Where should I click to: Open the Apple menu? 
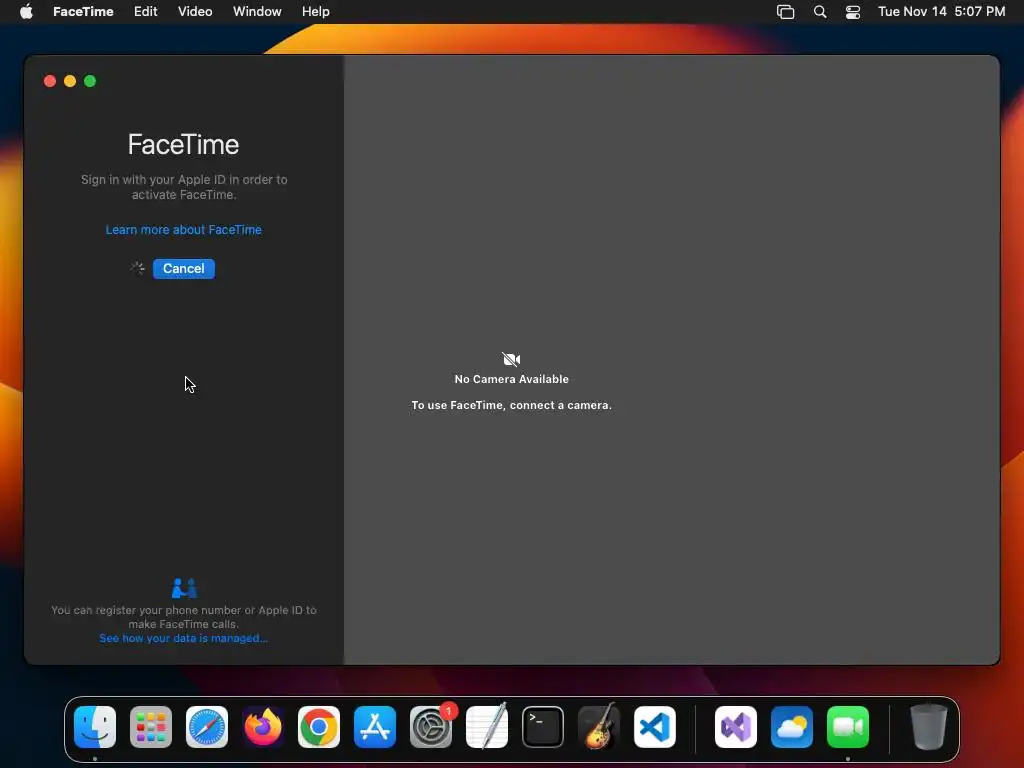[26, 11]
